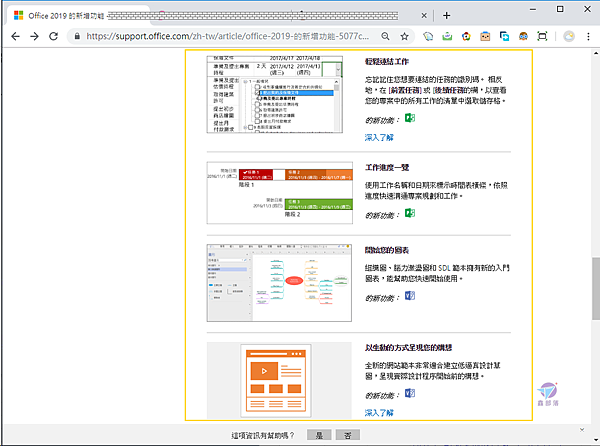Open the colorful flower extension icon

pyautogui.click(x=466, y=36)
